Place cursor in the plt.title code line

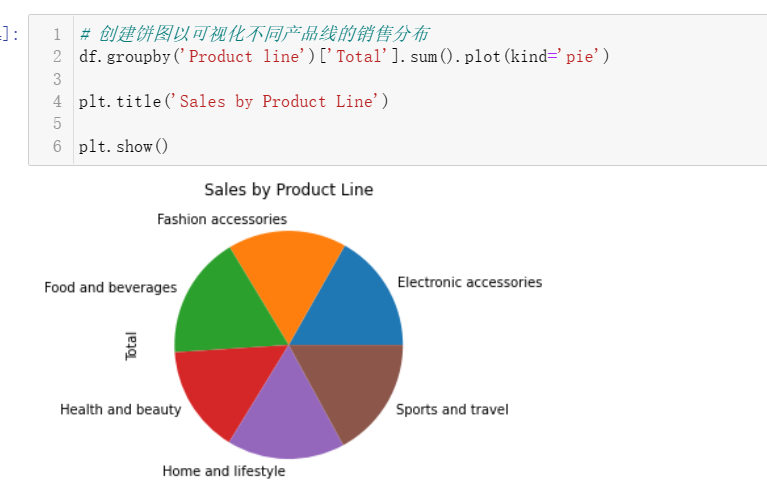coord(233,102)
